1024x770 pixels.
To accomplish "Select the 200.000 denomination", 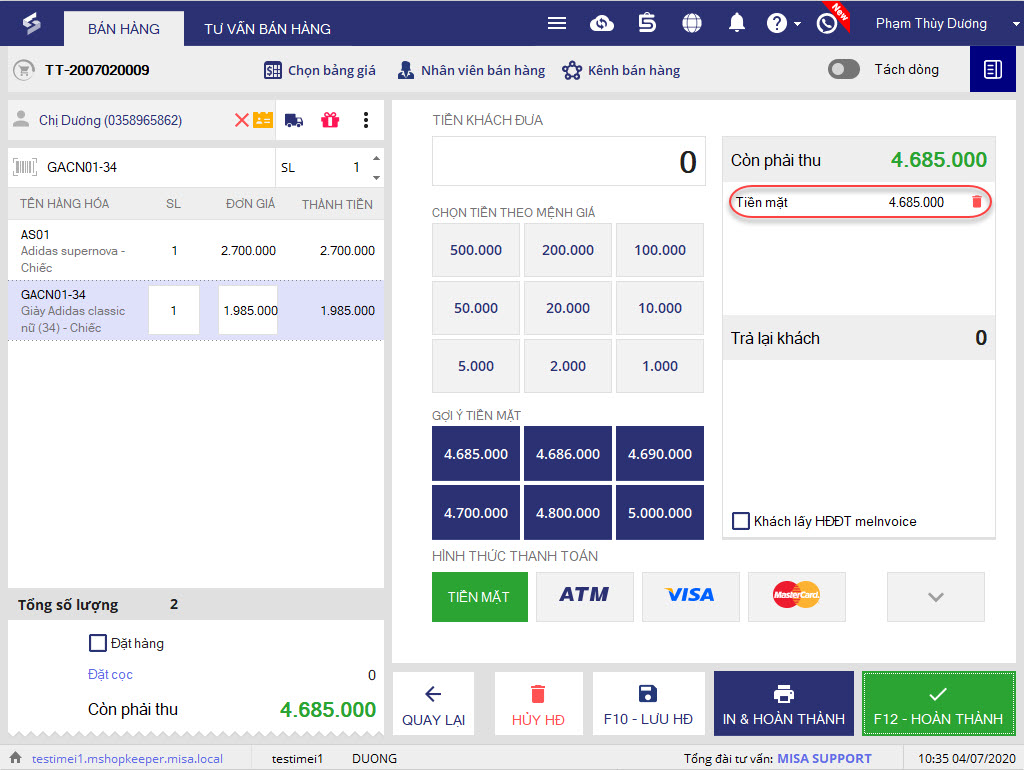I will point(568,250).
